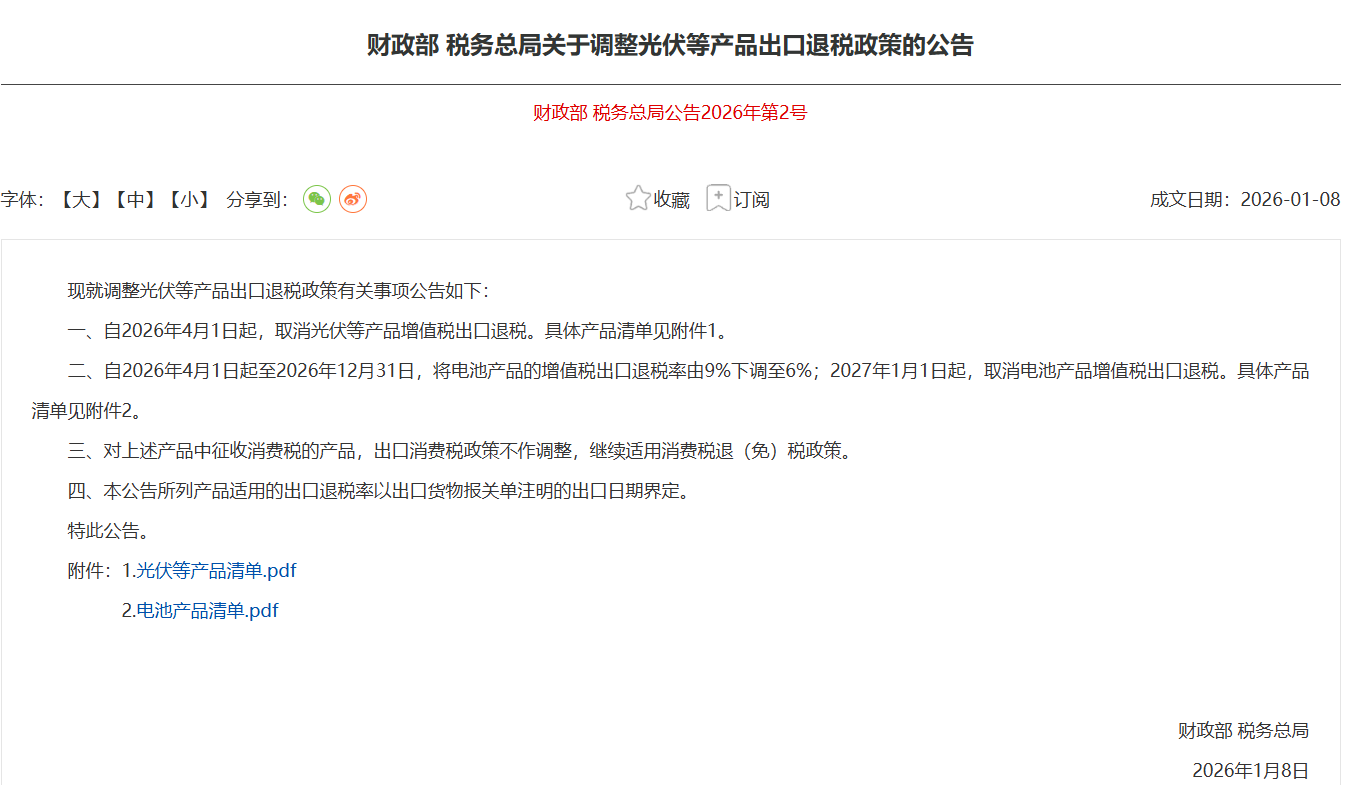Share the announcement to WeChat
This screenshot has height=785, width=1346.
coord(317,199)
